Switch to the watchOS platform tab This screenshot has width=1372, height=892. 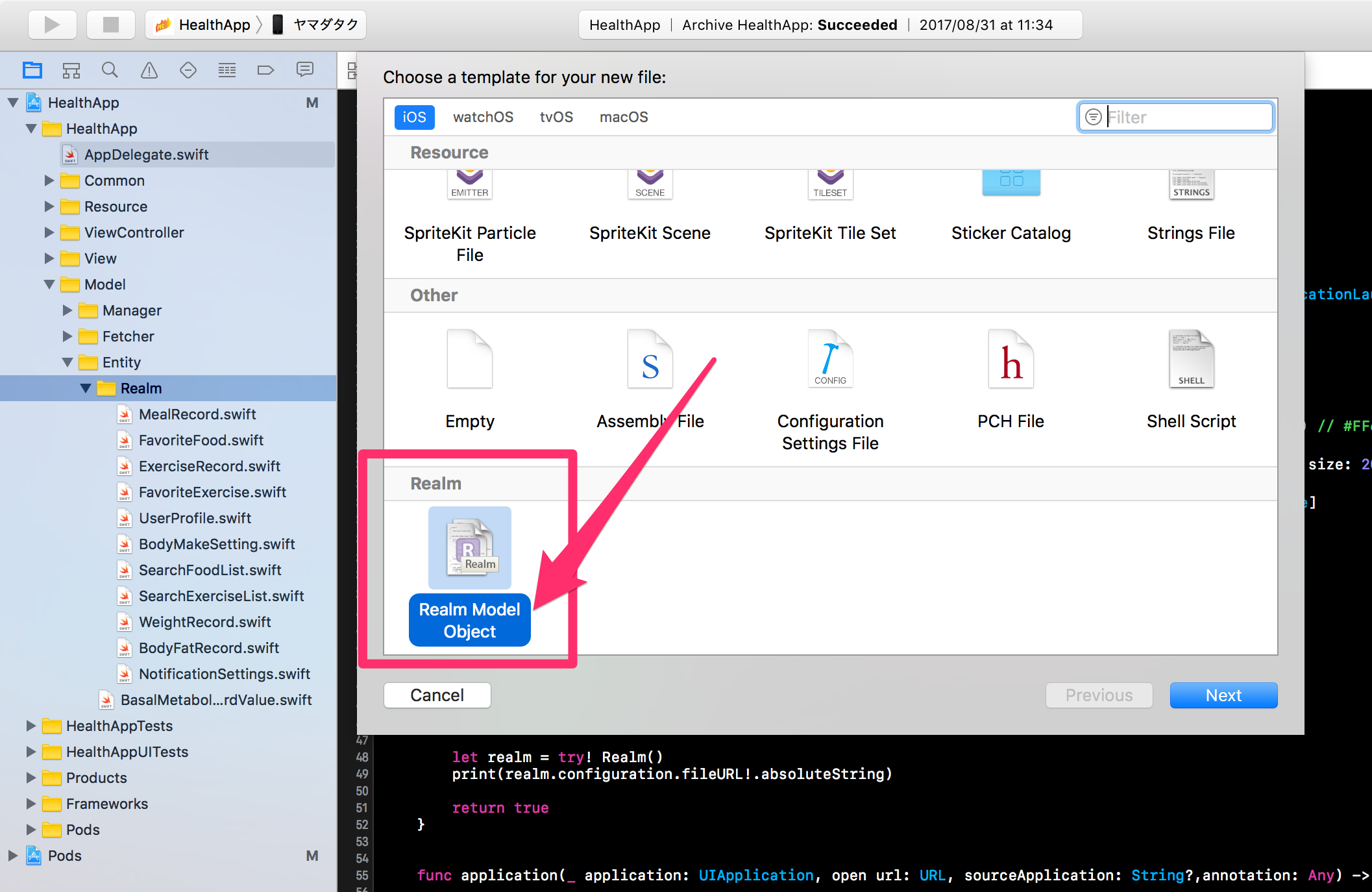(483, 117)
